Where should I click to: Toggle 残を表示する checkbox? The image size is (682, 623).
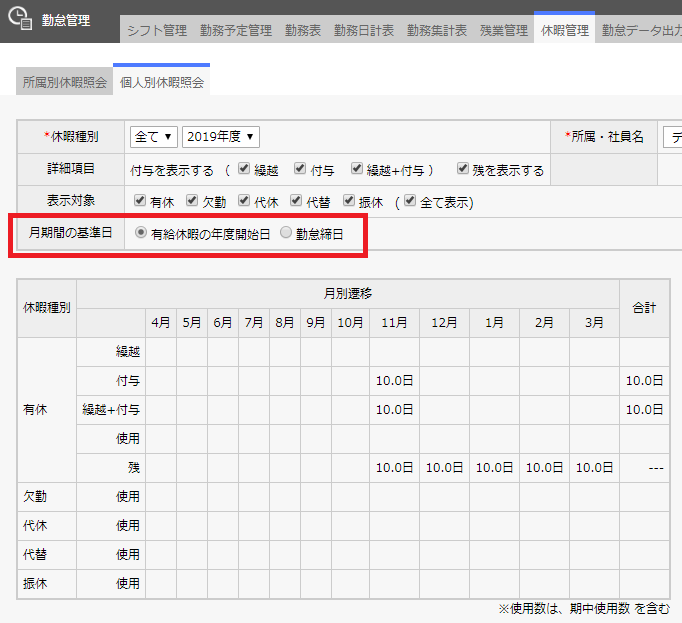point(464,170)
